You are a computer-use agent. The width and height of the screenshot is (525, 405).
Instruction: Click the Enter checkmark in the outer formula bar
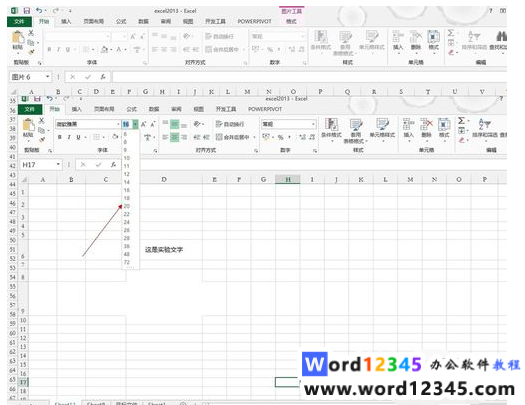[x=88, y=77]
